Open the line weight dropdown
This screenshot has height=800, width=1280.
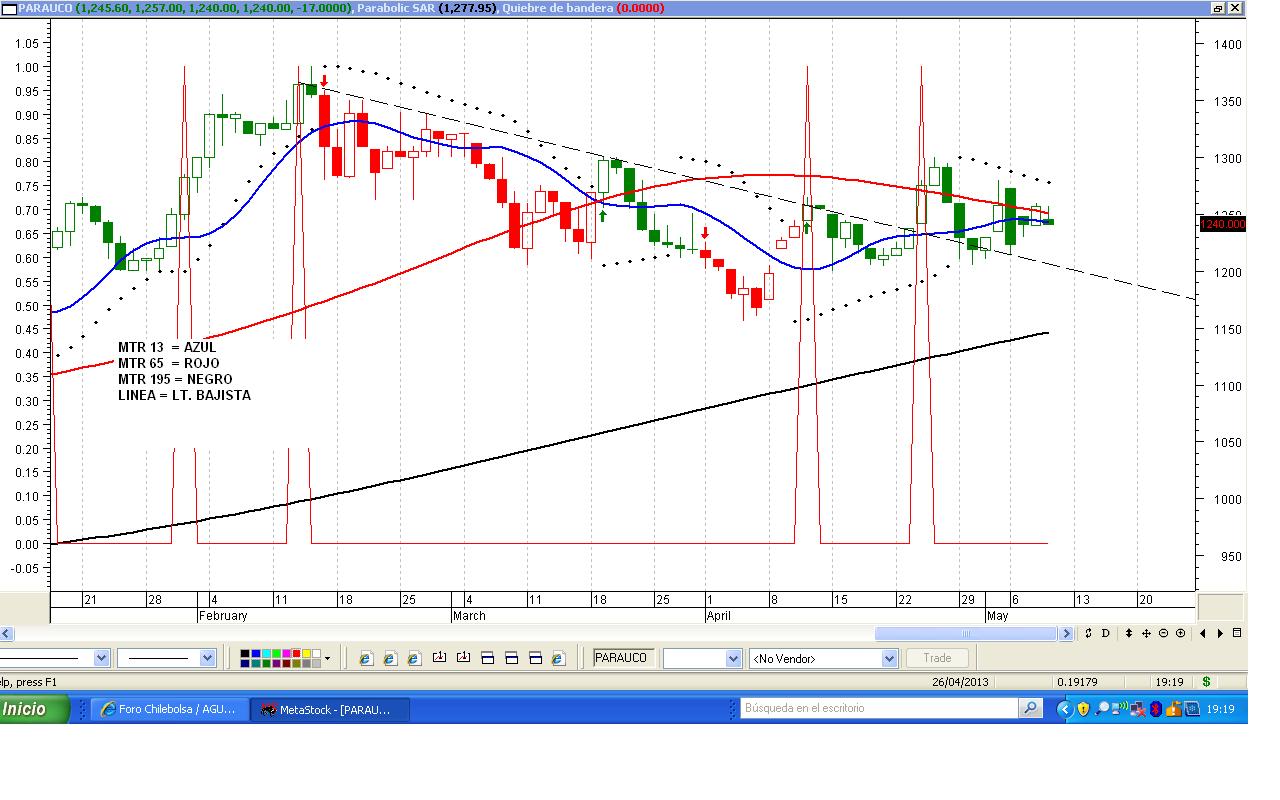[x=208, y=658]
